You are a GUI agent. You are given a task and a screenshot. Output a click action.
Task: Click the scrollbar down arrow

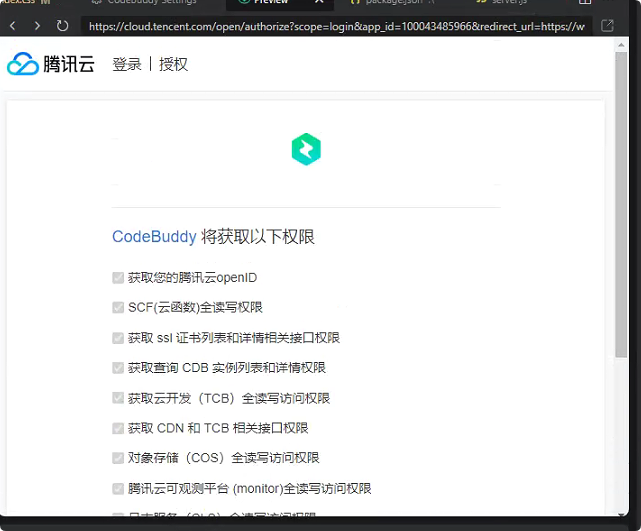(x=621, y=515)
